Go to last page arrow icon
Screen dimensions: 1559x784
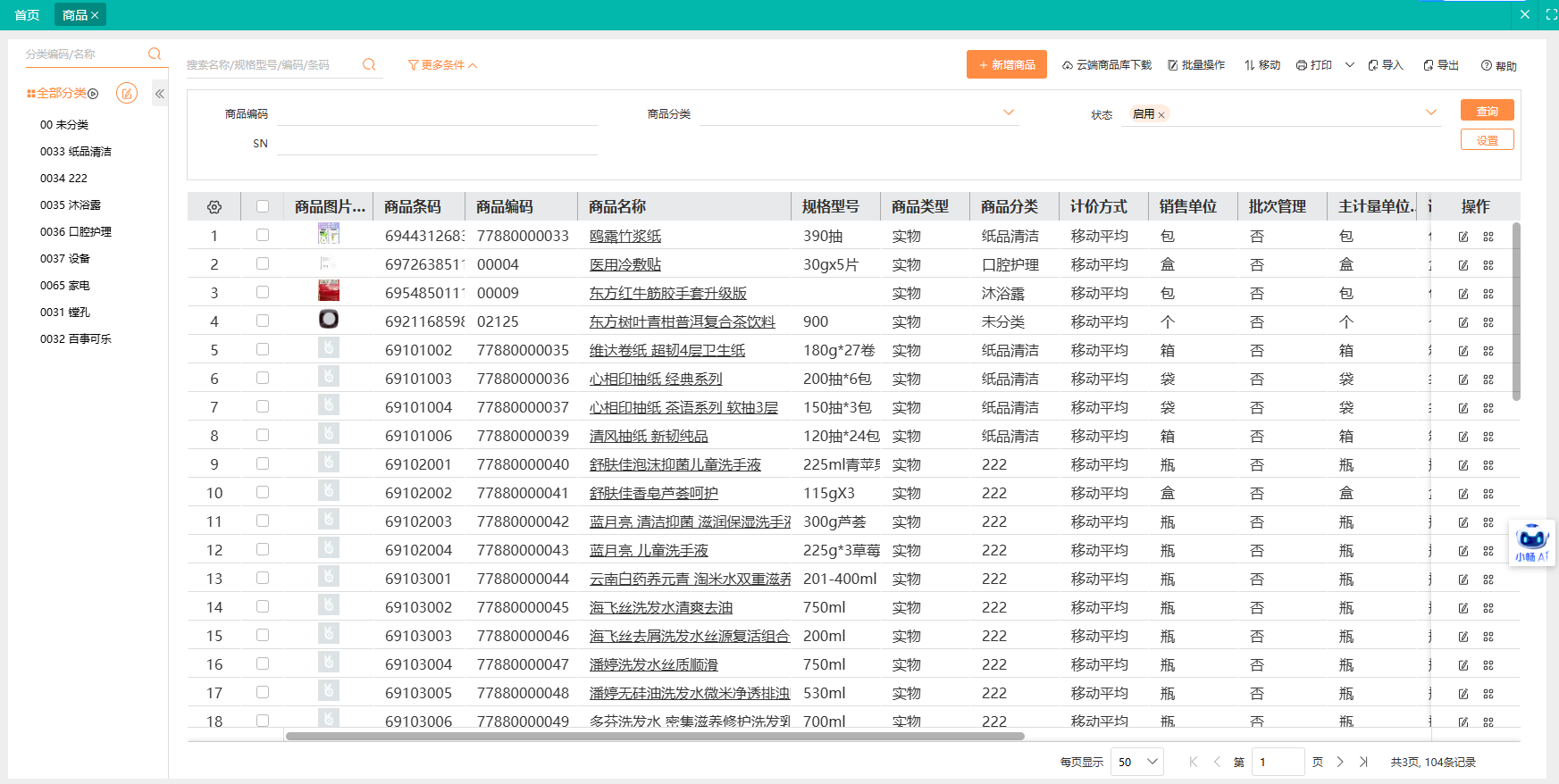click(1363, 762)
